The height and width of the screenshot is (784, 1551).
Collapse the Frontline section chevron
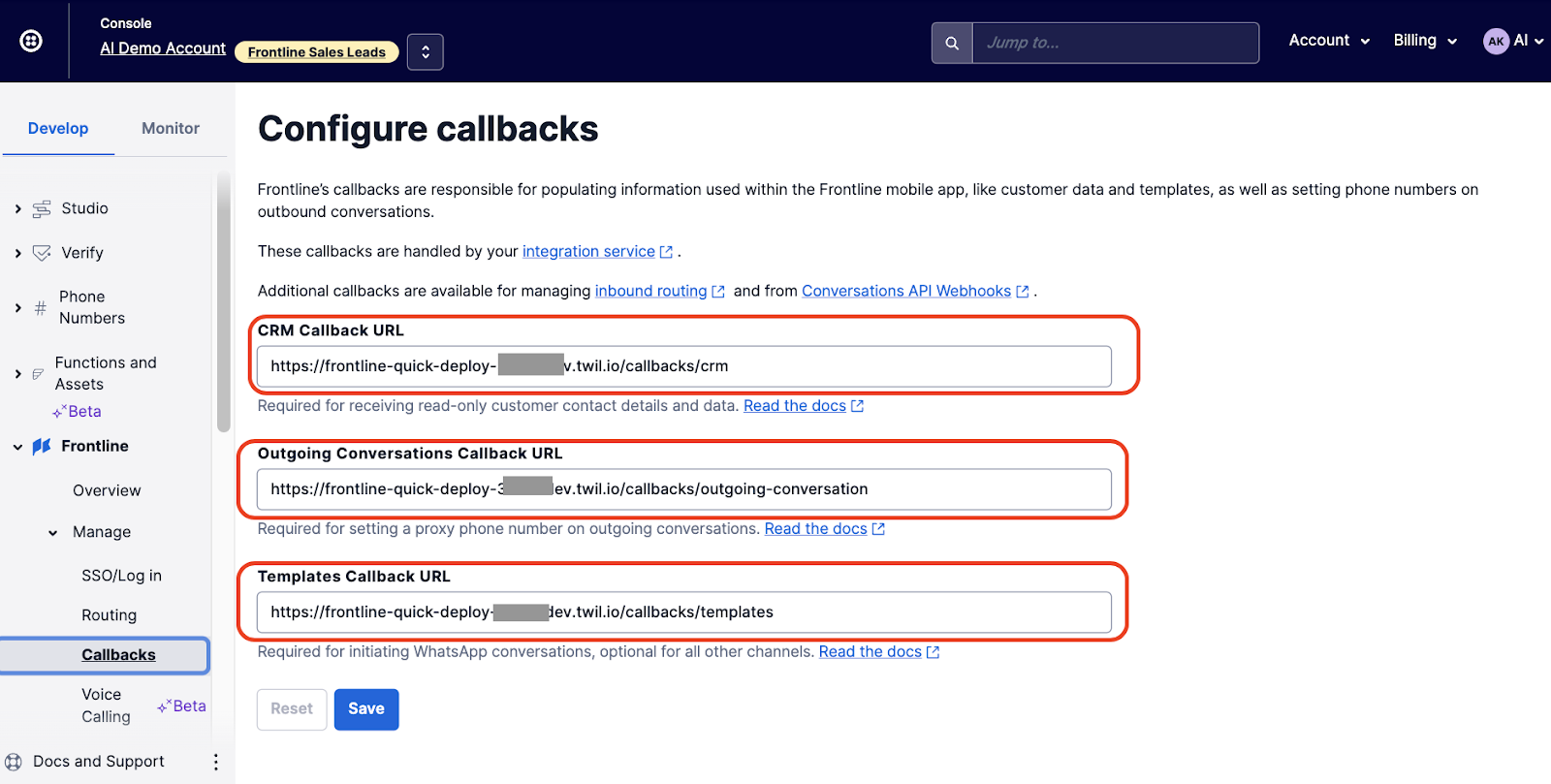point(17,447)
